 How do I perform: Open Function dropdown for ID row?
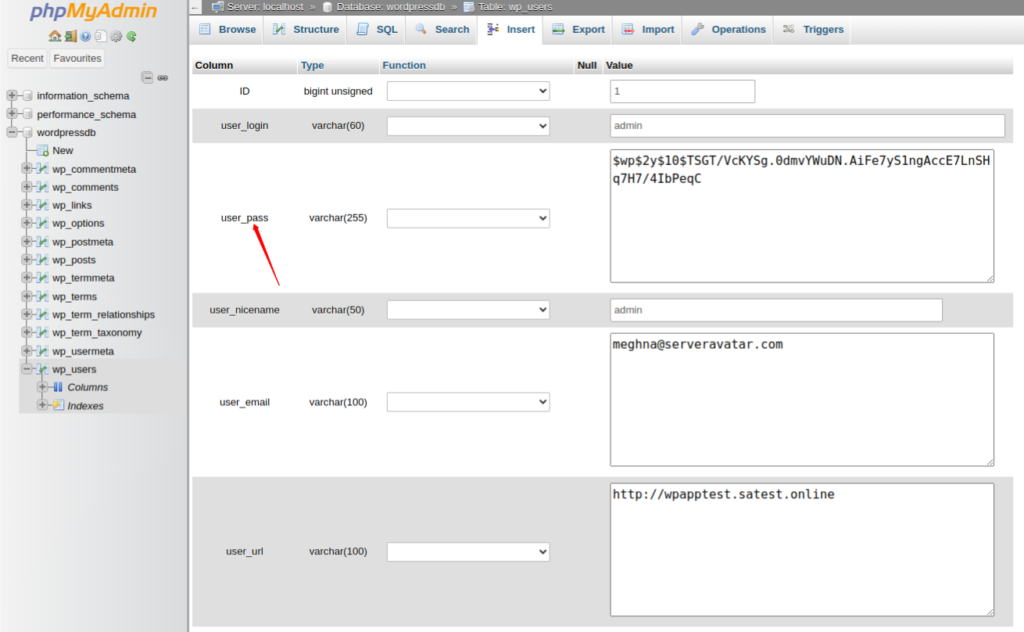(x=468, y=91)
